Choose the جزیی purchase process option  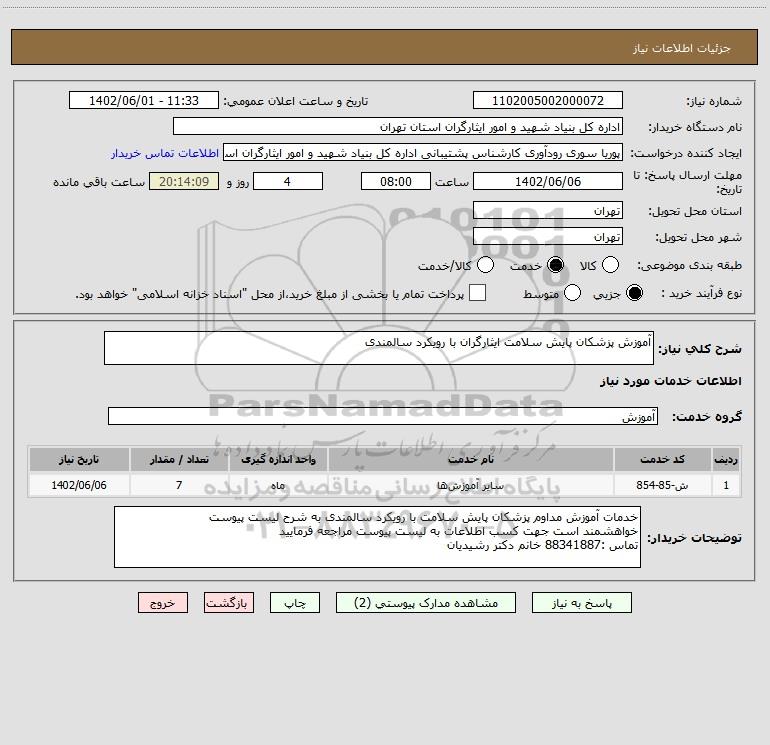pyautogui.click(x=634, y=293)
